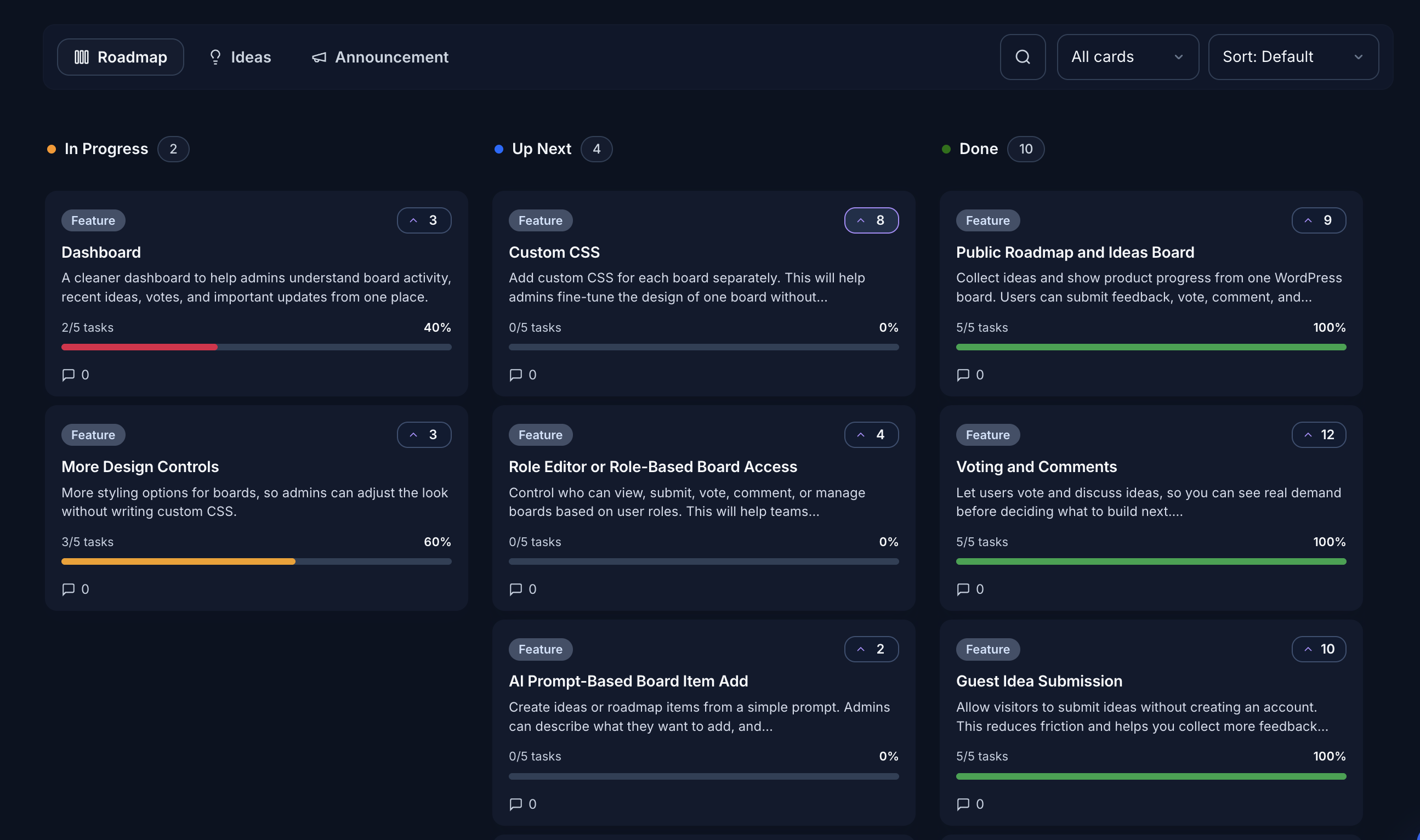Click comment icon on Guest Idea Submission card
This screenshot has width=1420, height=840.
(963, 804)
